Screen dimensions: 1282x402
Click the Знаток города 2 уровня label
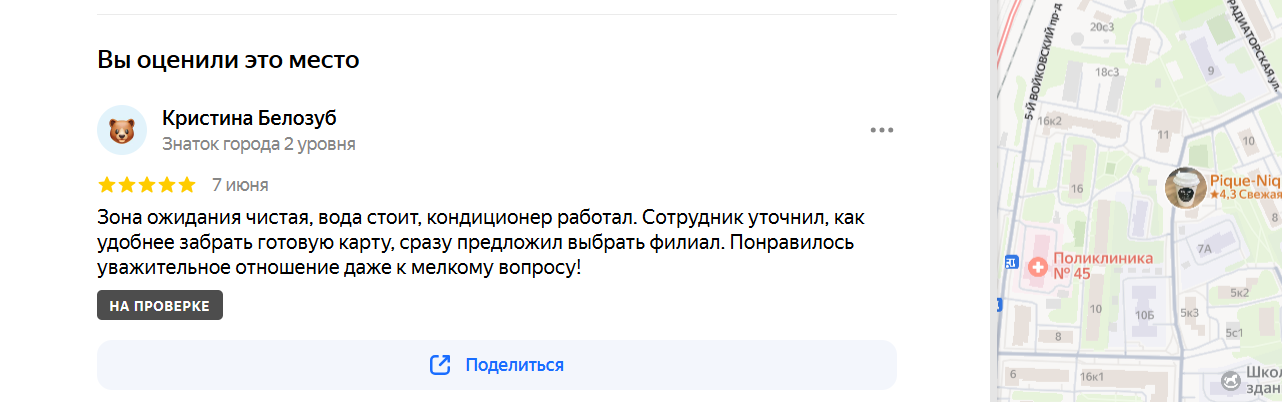(x=259, y=144)
